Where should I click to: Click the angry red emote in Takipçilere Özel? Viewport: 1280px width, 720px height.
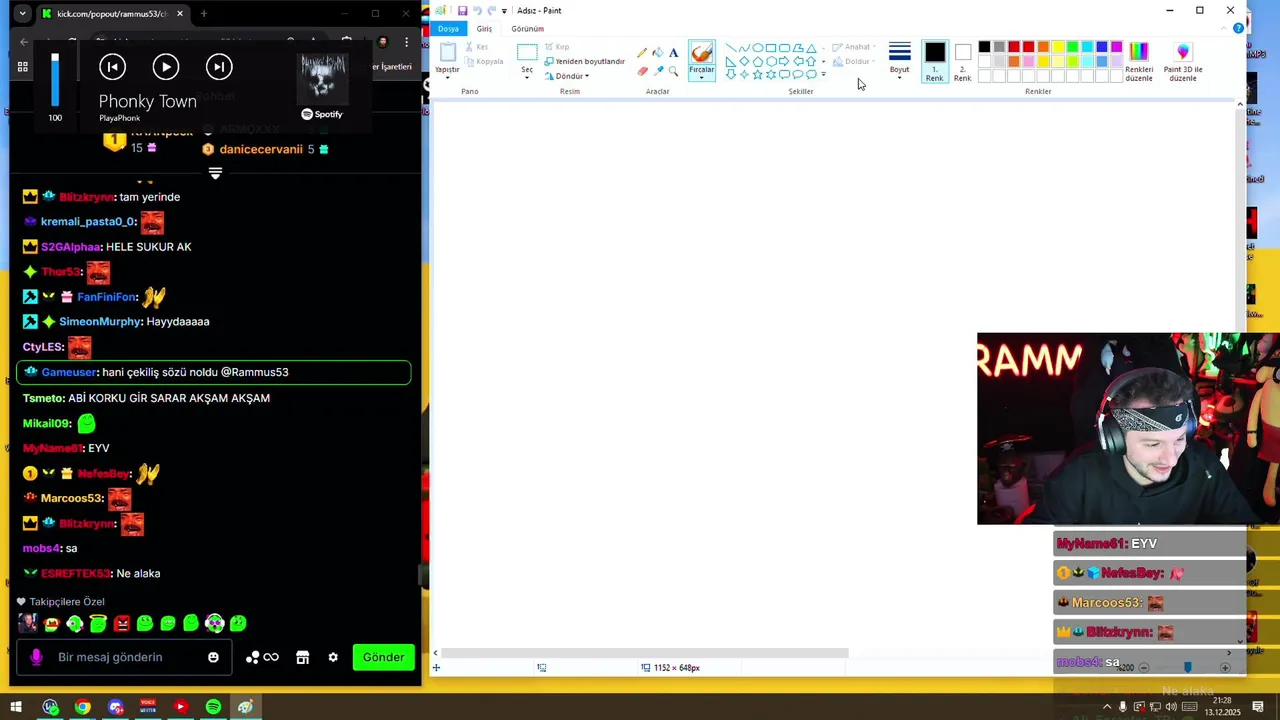click(122, 623)
